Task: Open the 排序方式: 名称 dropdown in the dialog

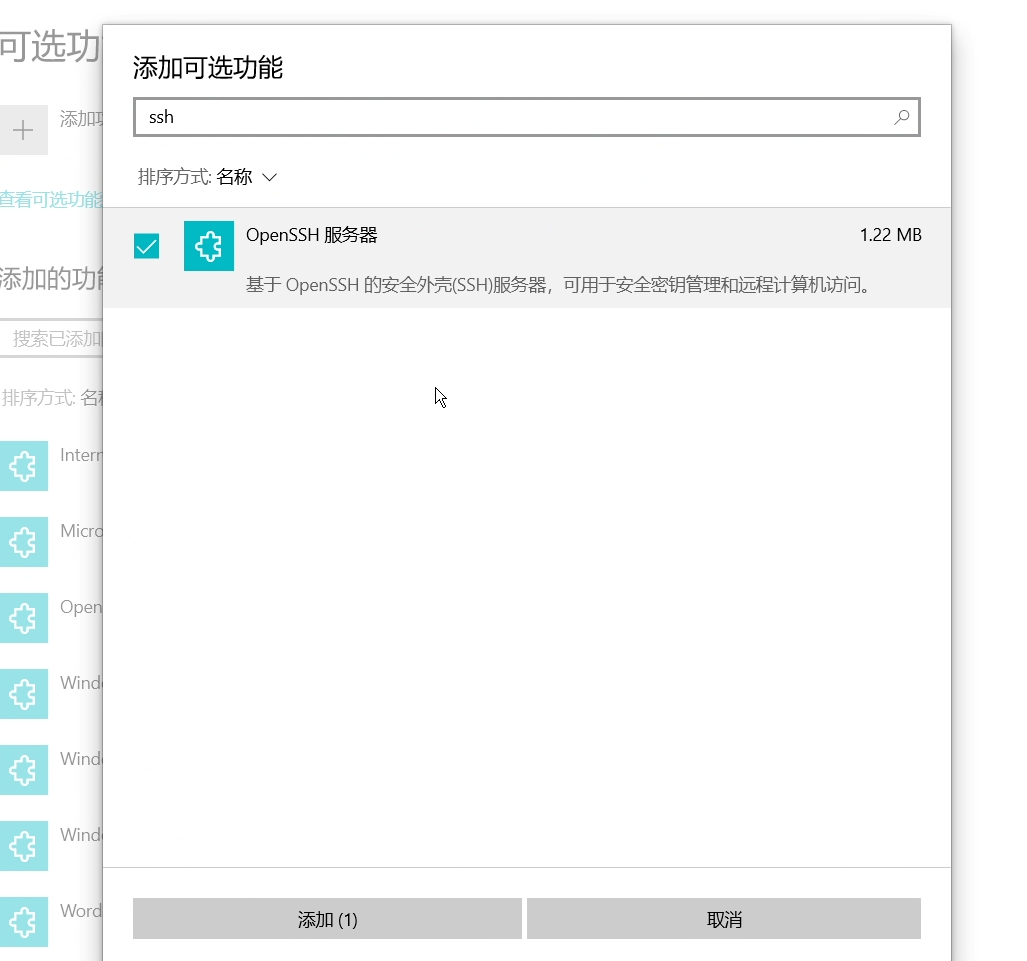Action: (x=207, y=177)
